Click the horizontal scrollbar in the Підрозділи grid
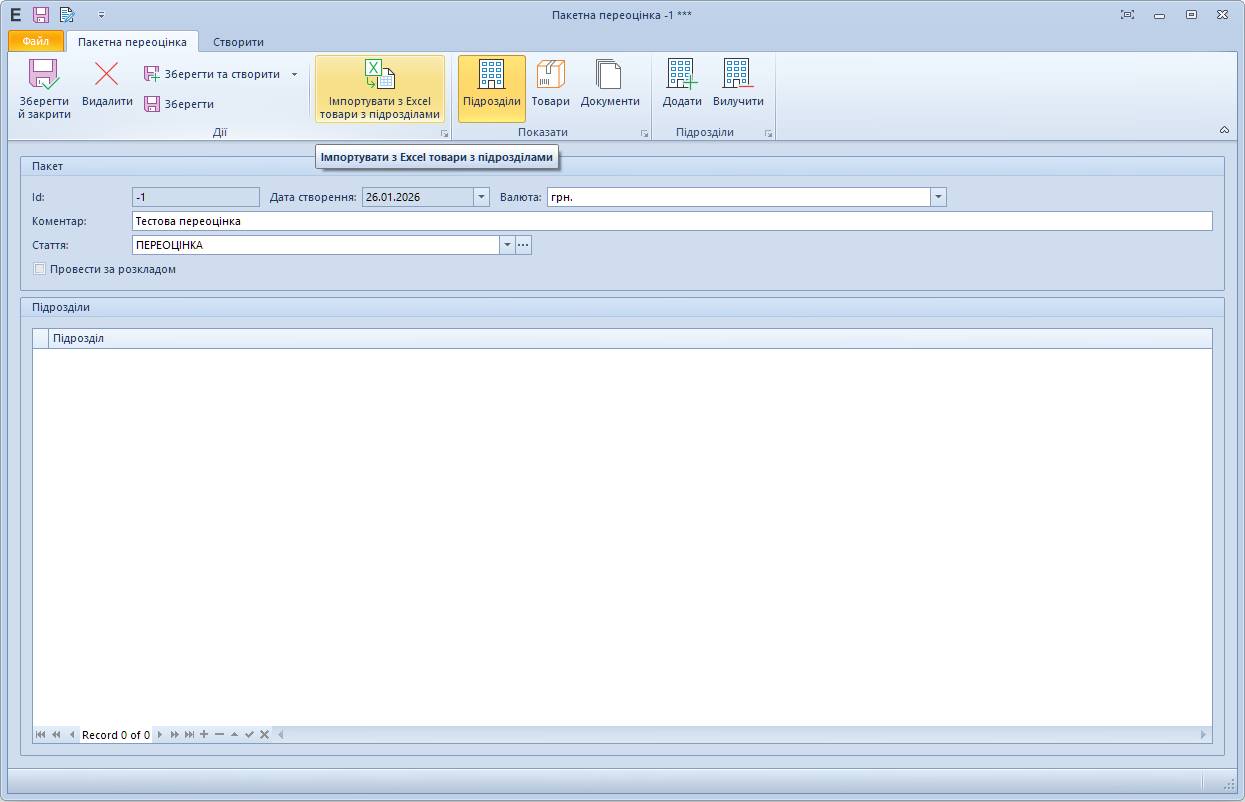 (740, 735)
